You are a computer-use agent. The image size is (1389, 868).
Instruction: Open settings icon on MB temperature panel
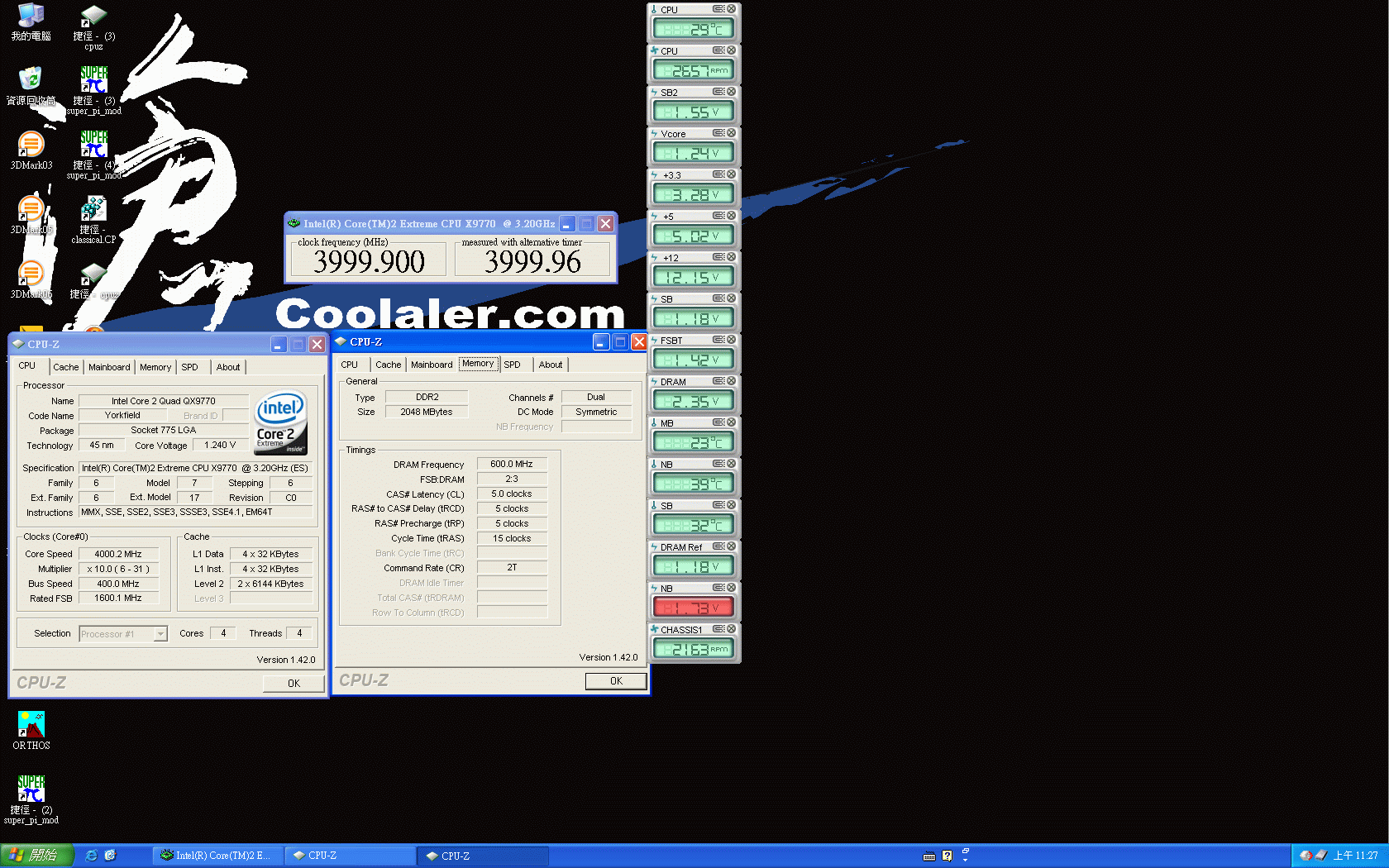pyautogui.click(x=718, y=422)
